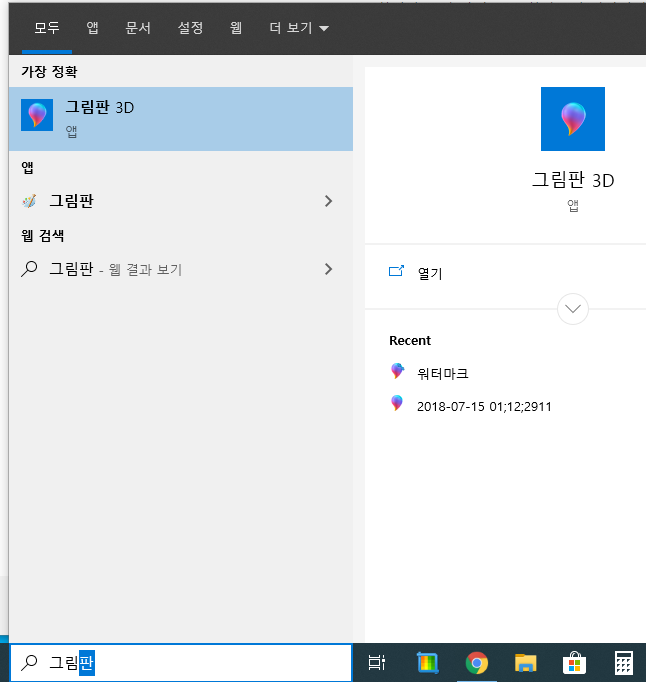
Task: Open recent file 2018-07-15 01;12;2911
Action: click(484, 407)
